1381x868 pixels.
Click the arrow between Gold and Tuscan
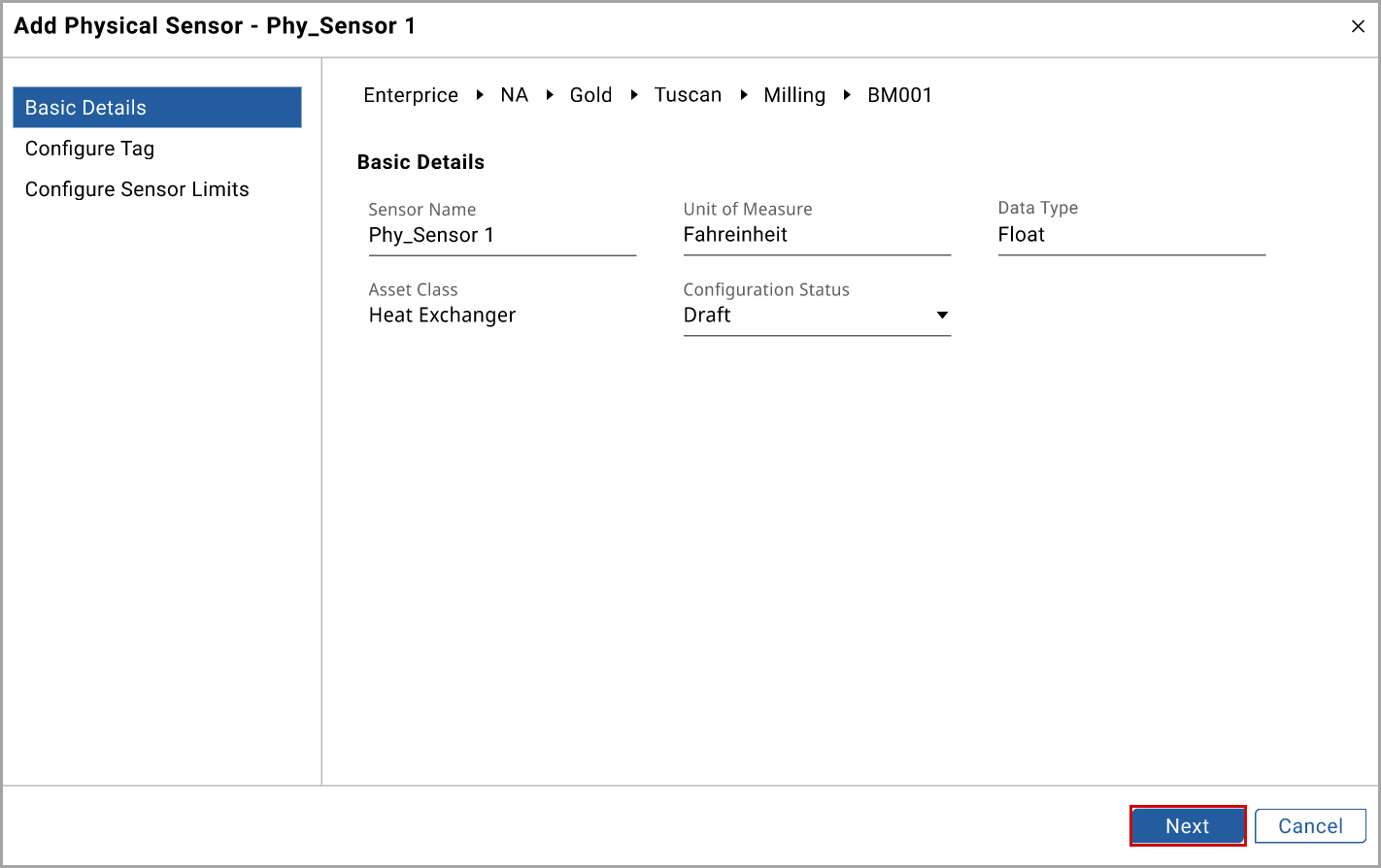click(x=634, y=95)
